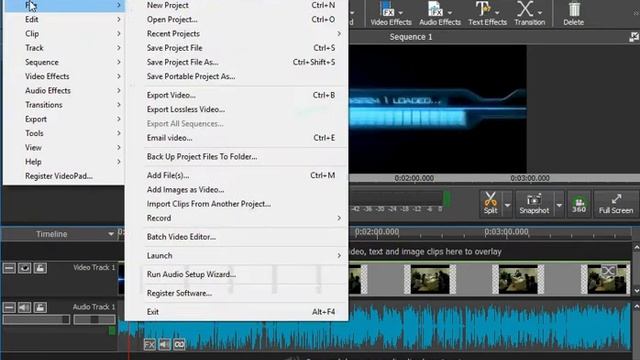This screenshot has width=640, height=360.
Task: Expand the Audio Effects toolbar dropdown arrow
Action: point(449,12)
